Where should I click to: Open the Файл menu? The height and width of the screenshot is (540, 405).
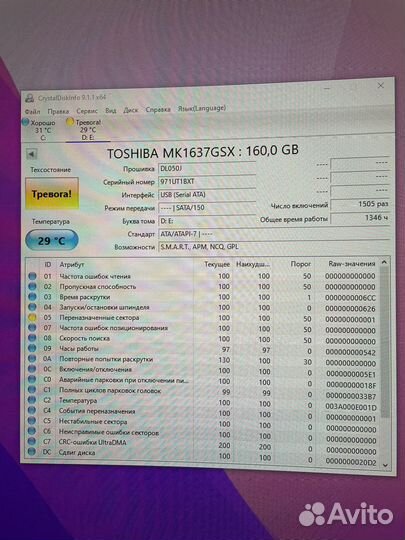click(x=32, y=112)
